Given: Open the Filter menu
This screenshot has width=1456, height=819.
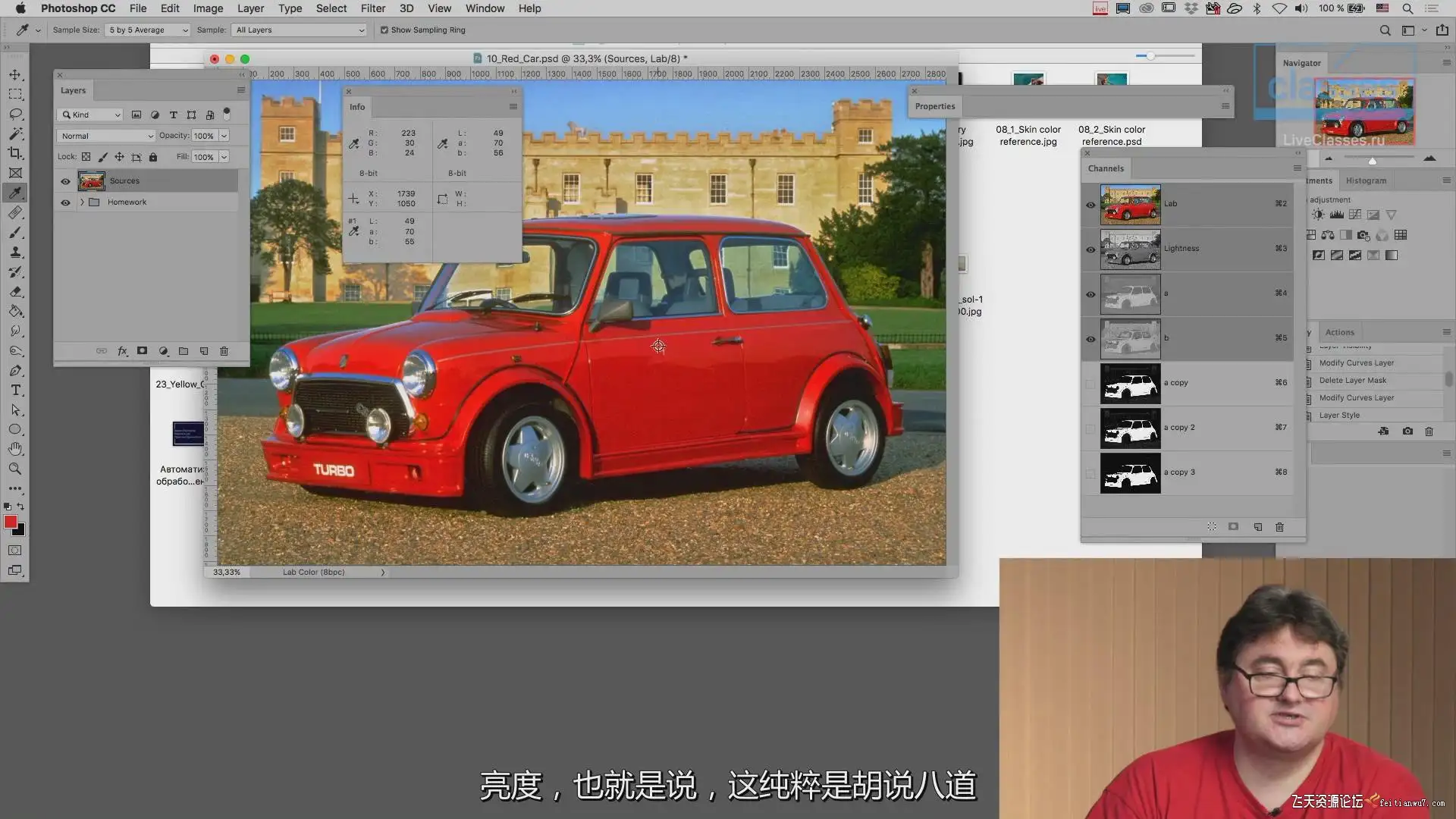Looking at the screenshot, I should pos(372,8).
